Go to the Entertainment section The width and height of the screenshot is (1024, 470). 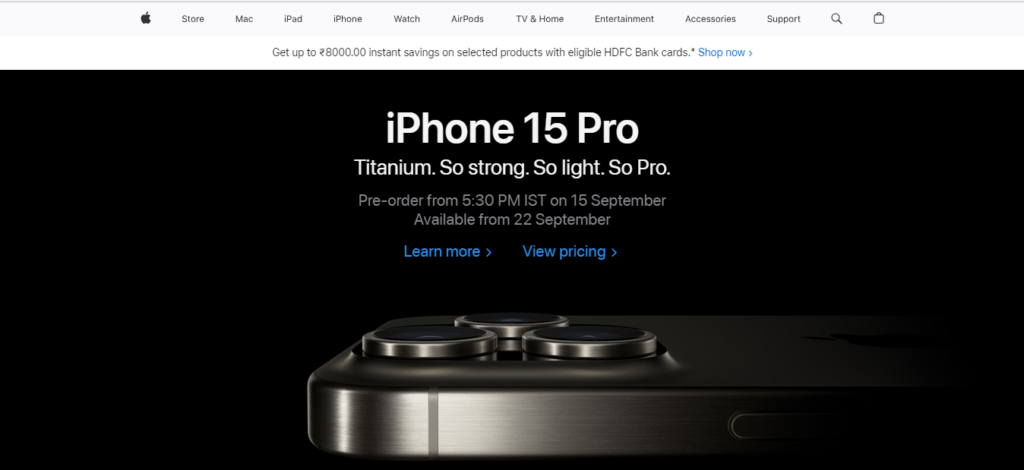[624, 19]
